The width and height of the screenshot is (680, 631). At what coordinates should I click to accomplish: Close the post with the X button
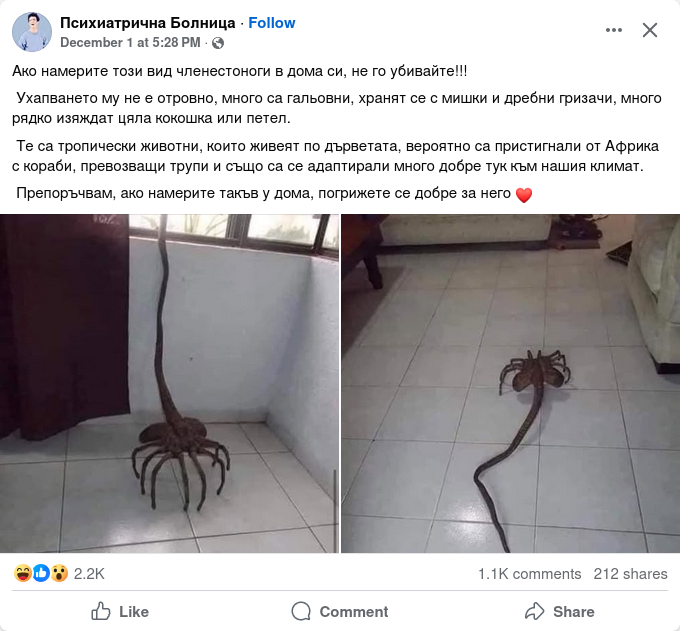point(650,30)
